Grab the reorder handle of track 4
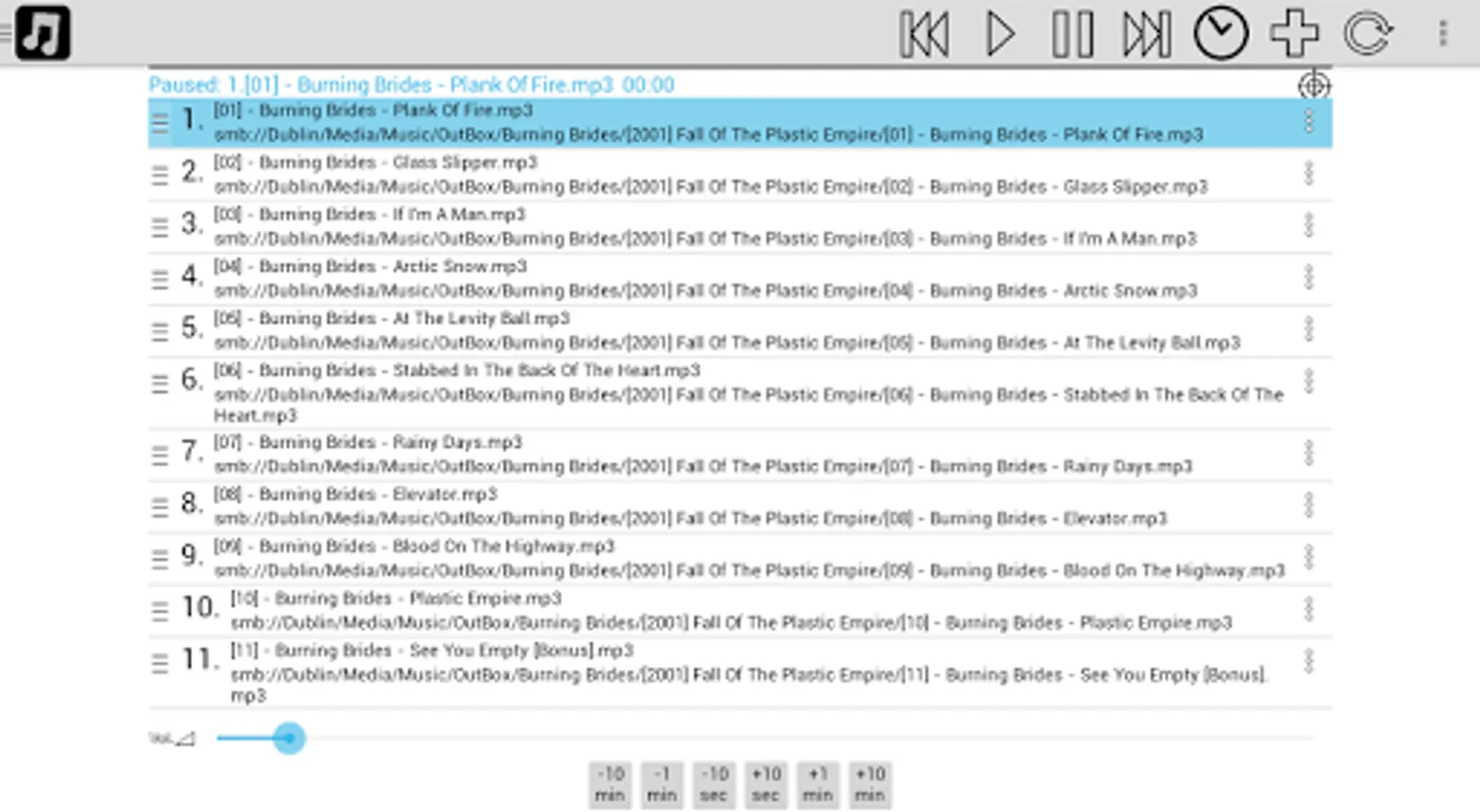The width and height of the screenshot is (1480, 812). (160, 279)
